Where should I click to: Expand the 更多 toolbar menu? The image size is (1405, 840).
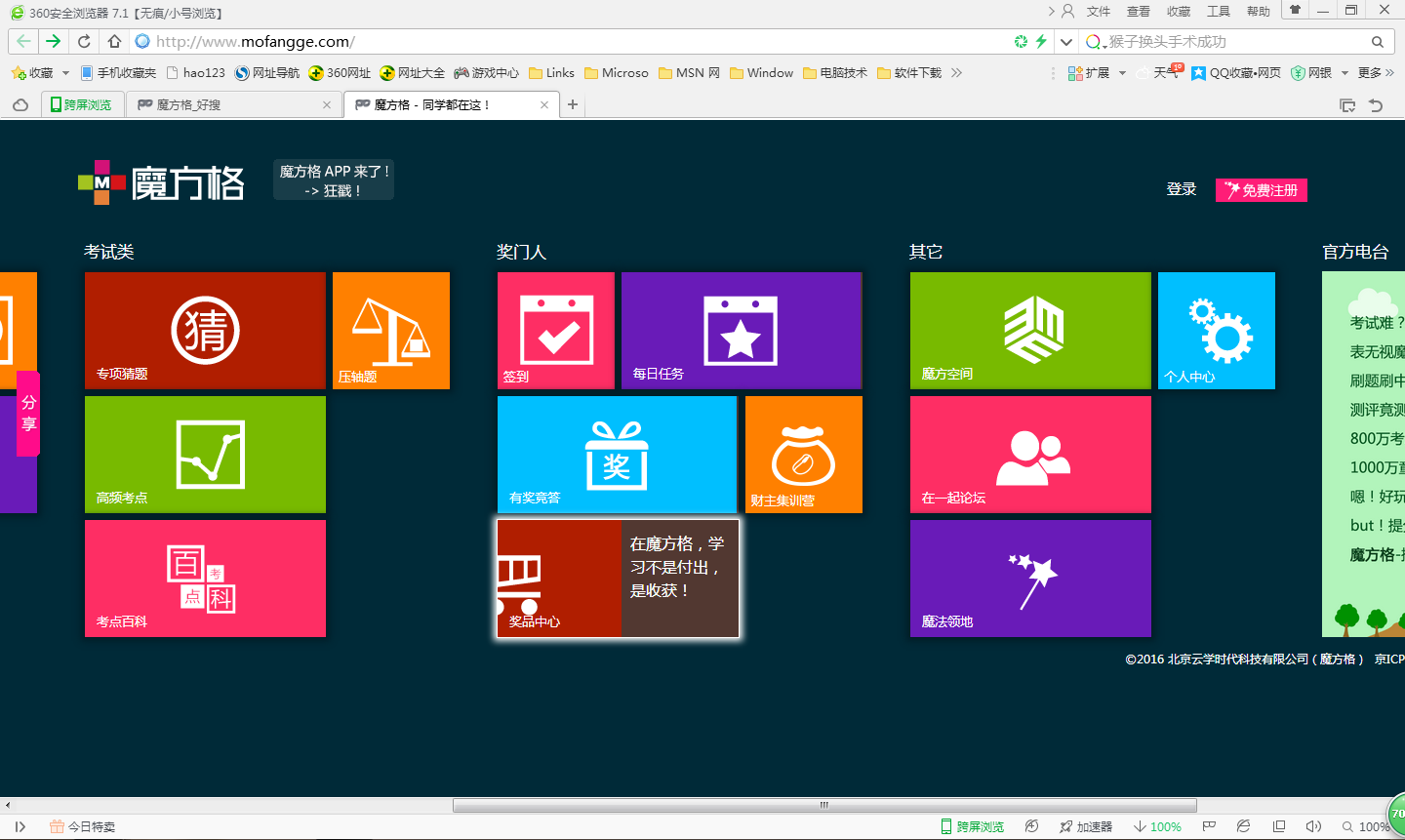point(1376,73)
